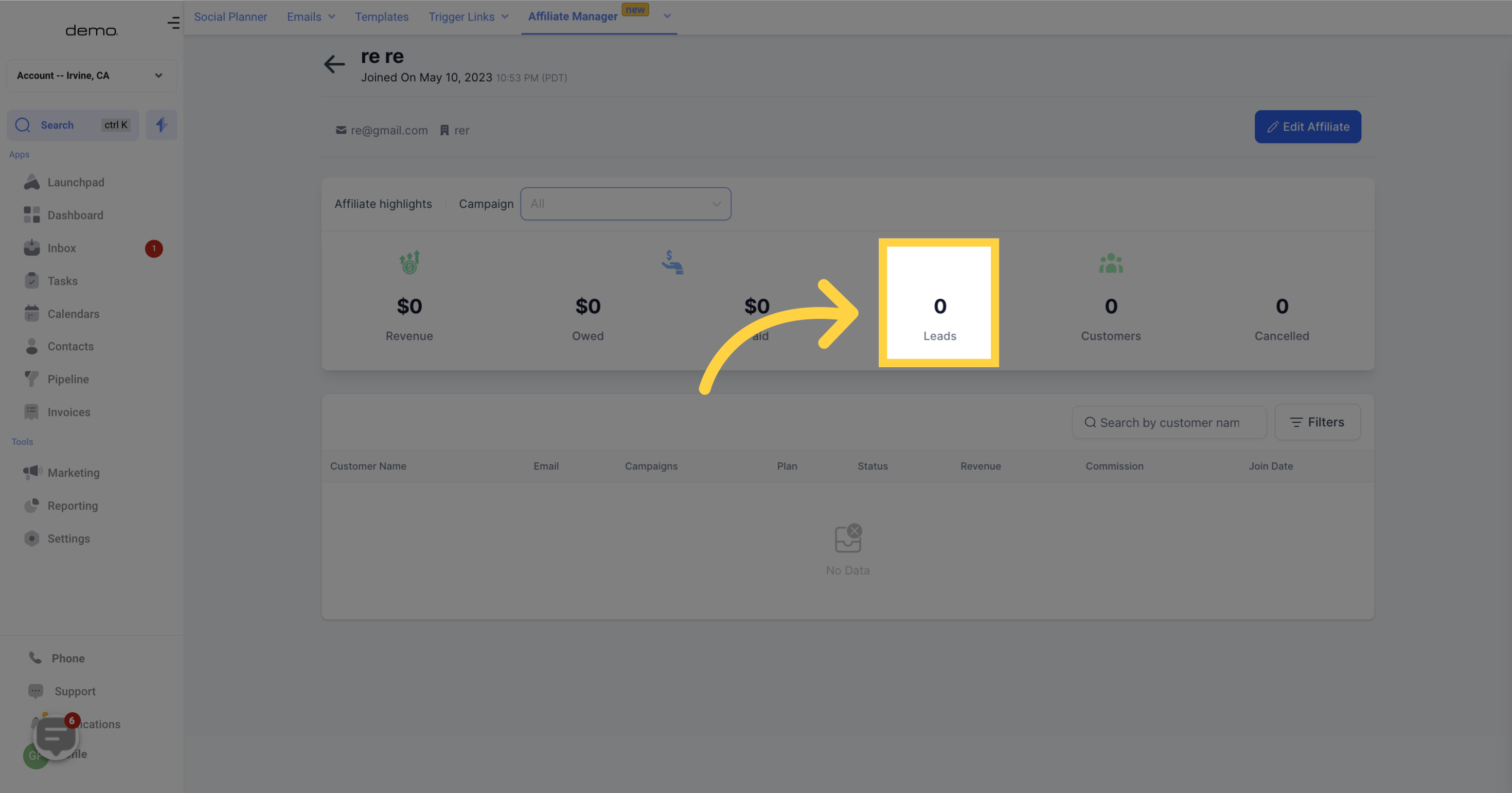Click the Email column header

tap(546, 466)
